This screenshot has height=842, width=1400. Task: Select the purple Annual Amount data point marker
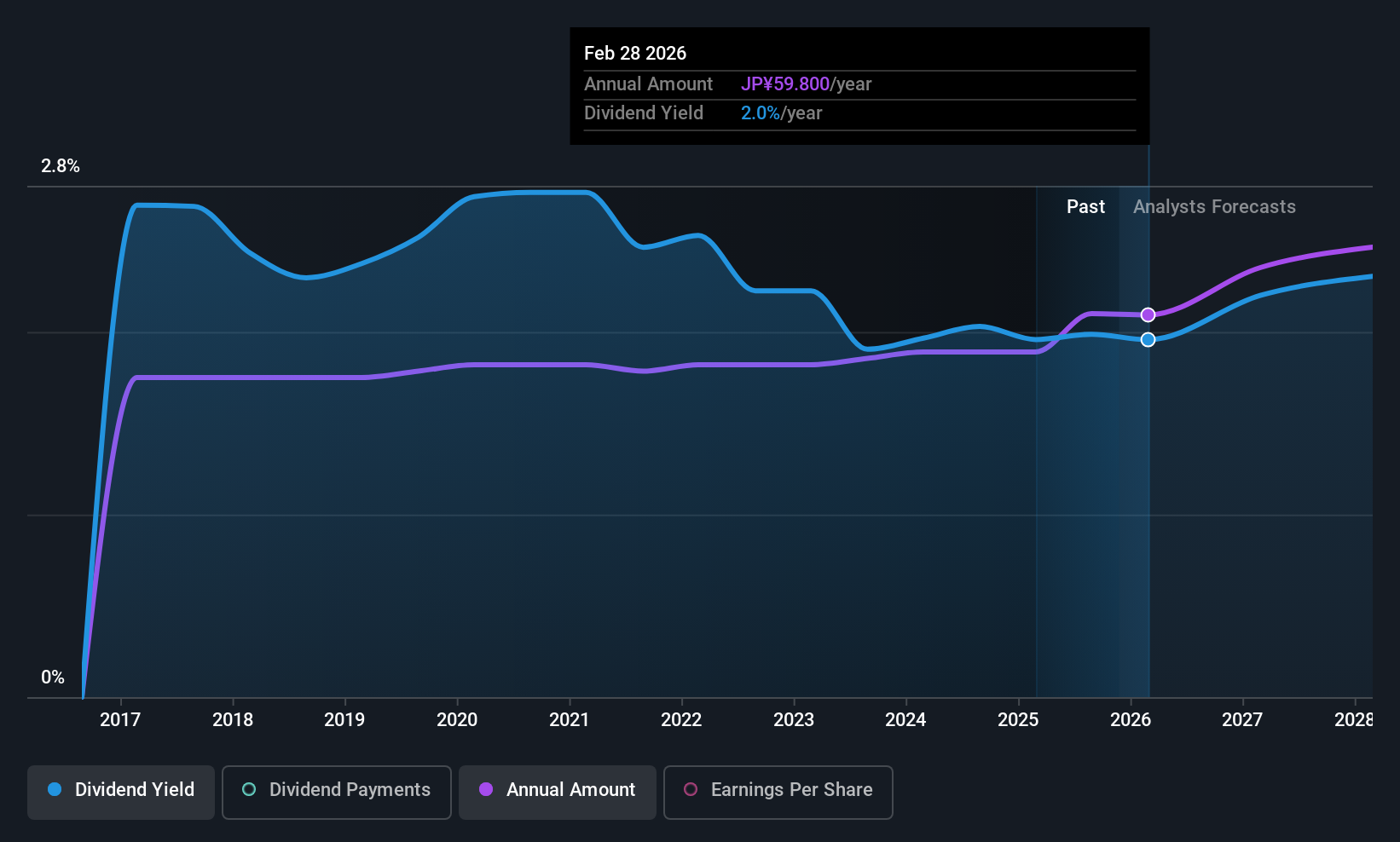pos(1148,314)
